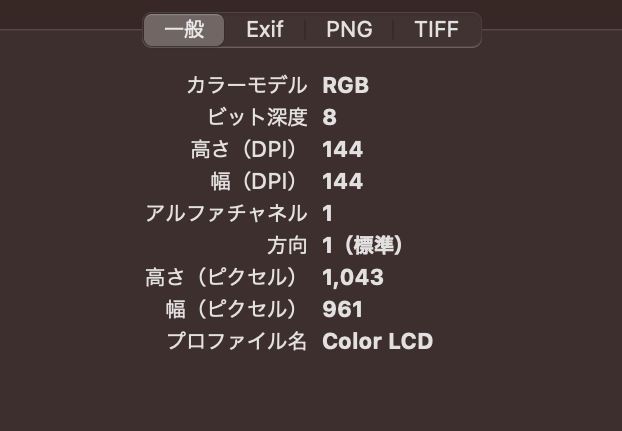Image resolution: width=622 pixels, height=431 pixels.
Task: Show the TIFF tab
Action: 436,30
